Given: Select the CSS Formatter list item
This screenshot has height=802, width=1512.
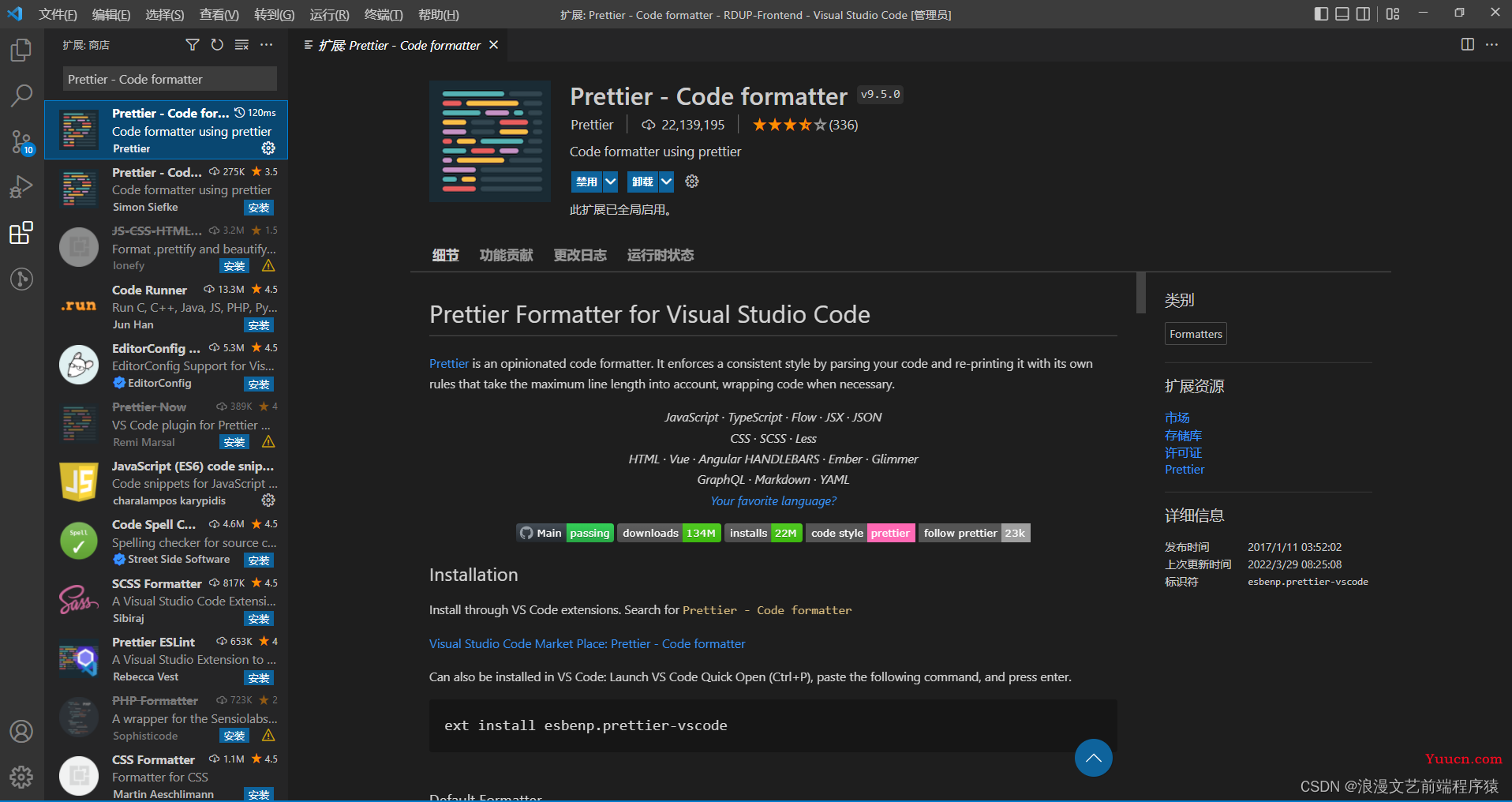Looking at the screenshot, I should pyautogui.click(x=167, y=775).
